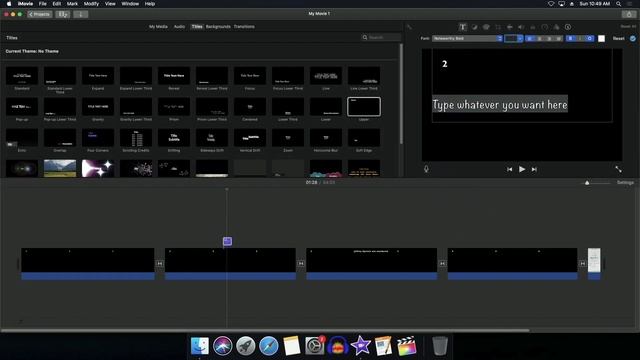Set title text alignment to center
Viewport: 640px width, 360px height.
coord(540,38)
